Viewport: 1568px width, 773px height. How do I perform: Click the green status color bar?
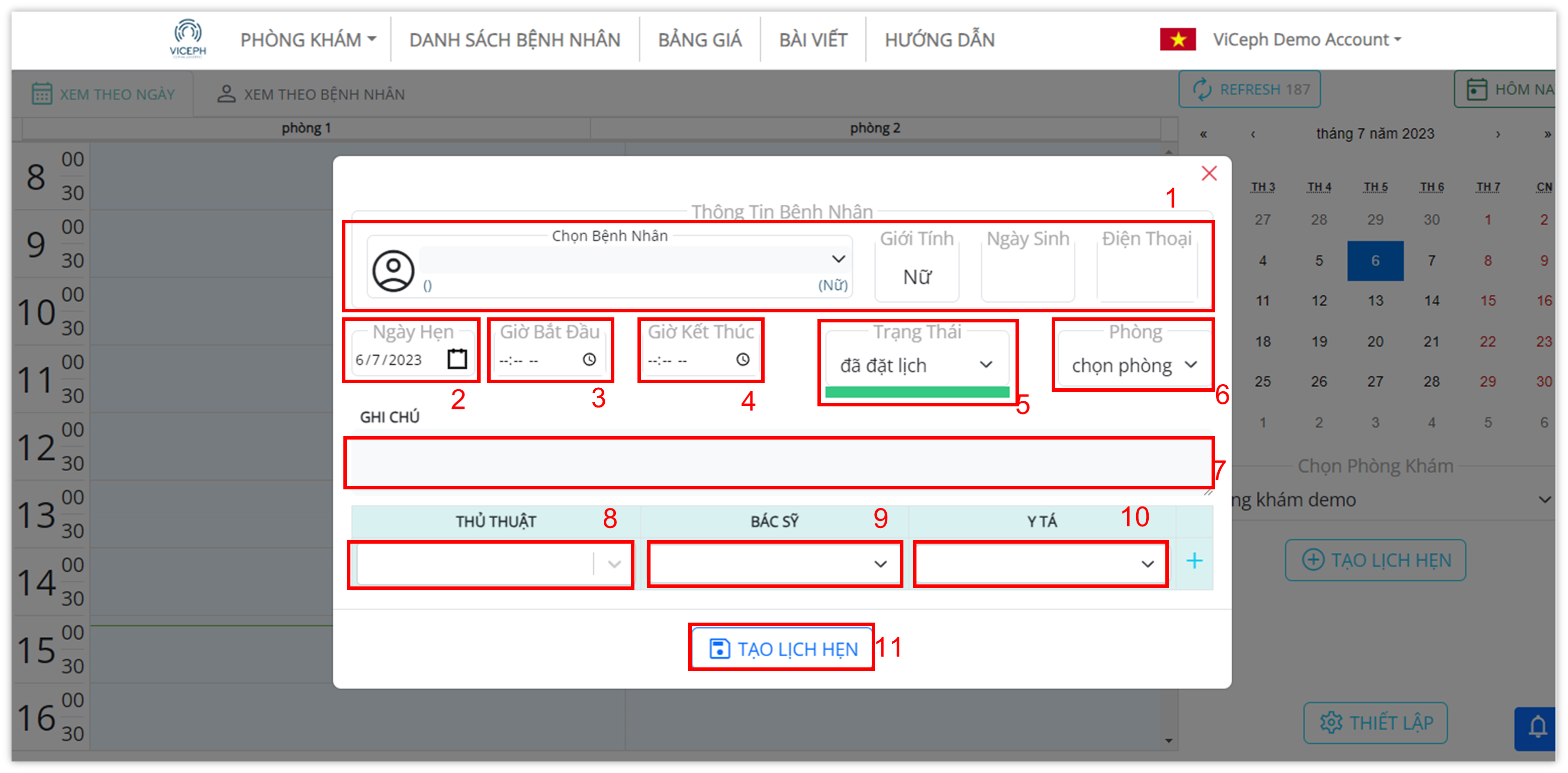916,392
